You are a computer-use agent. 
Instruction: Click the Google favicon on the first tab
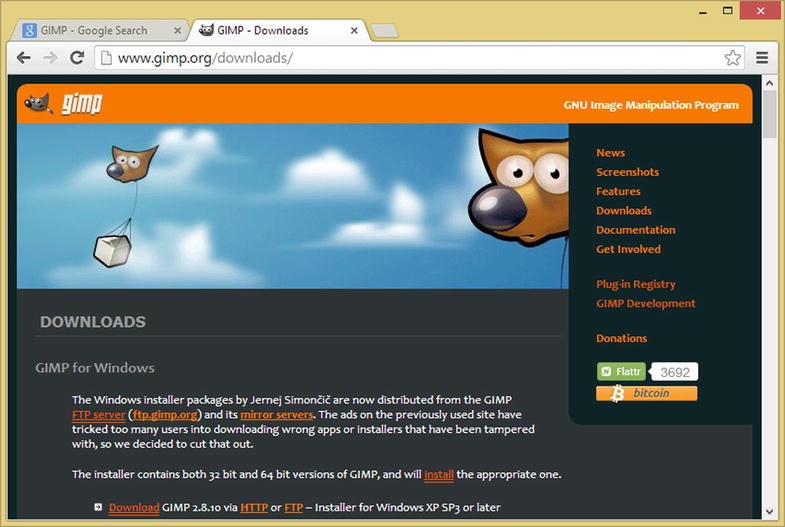click(30, 31)
